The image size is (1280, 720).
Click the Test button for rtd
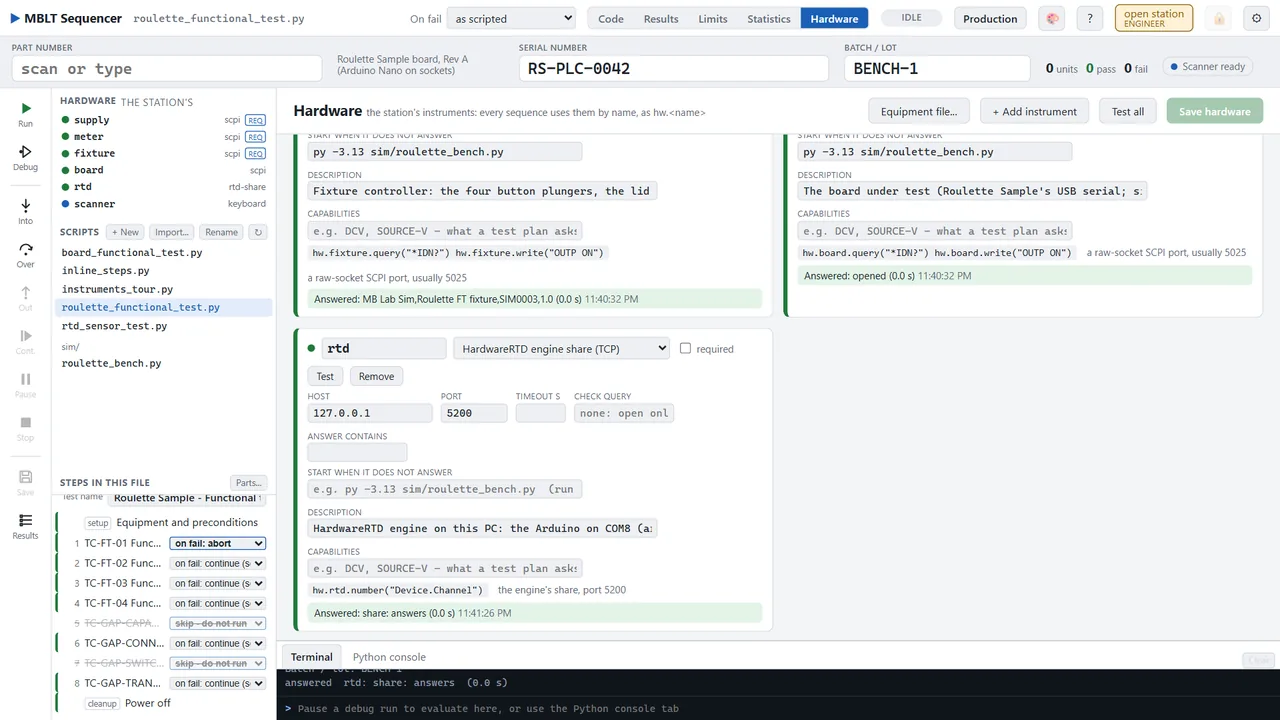325,376
